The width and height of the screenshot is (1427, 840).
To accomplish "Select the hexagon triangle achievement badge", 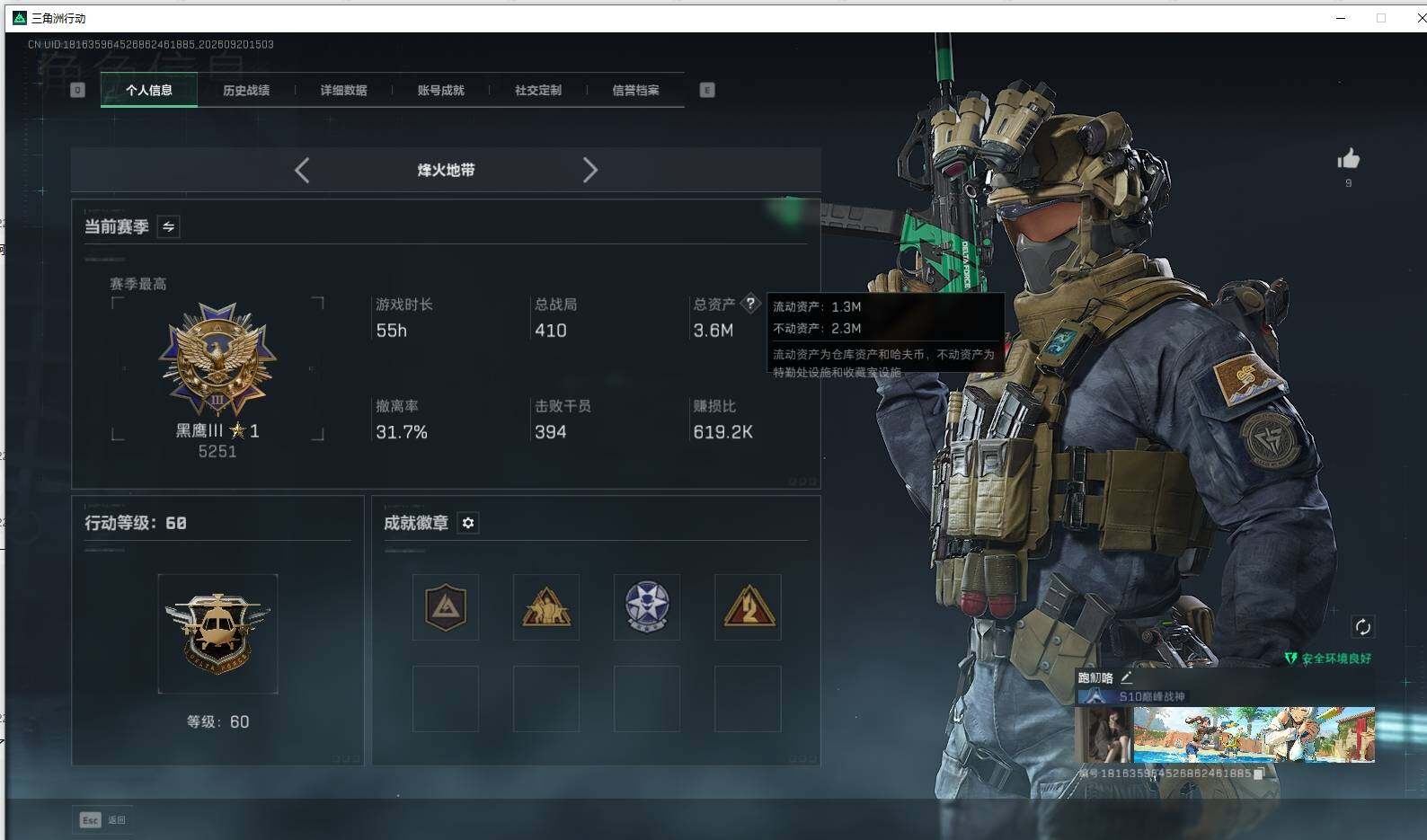I will (446, 607).
